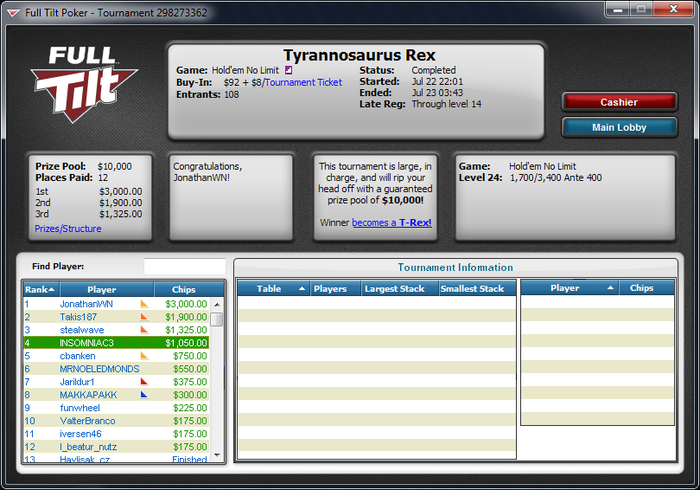This screenshot has width=700, height=490.
Task: Sort tables by Table column header
Action: 274,289
